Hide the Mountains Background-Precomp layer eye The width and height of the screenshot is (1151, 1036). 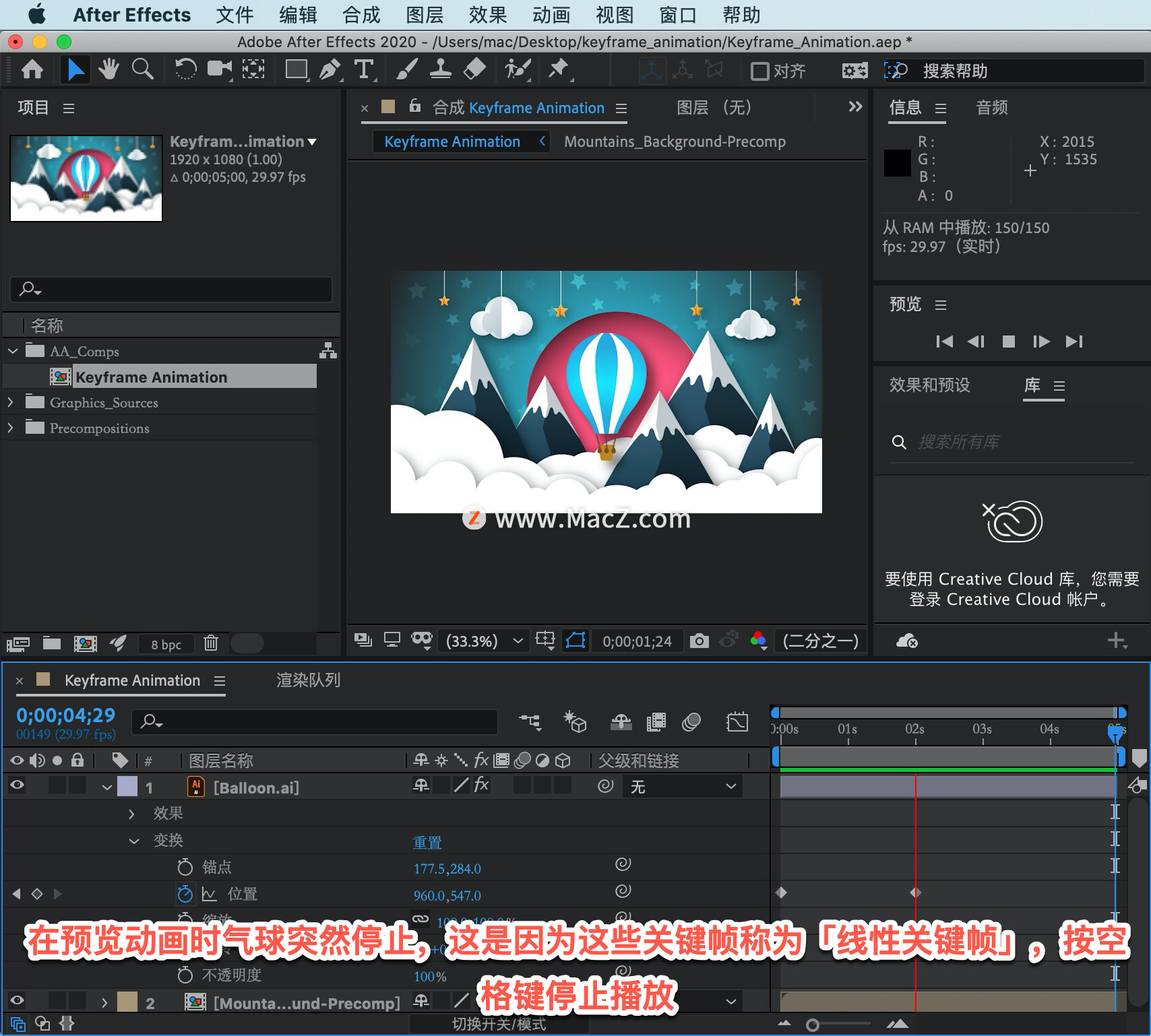17,1000
